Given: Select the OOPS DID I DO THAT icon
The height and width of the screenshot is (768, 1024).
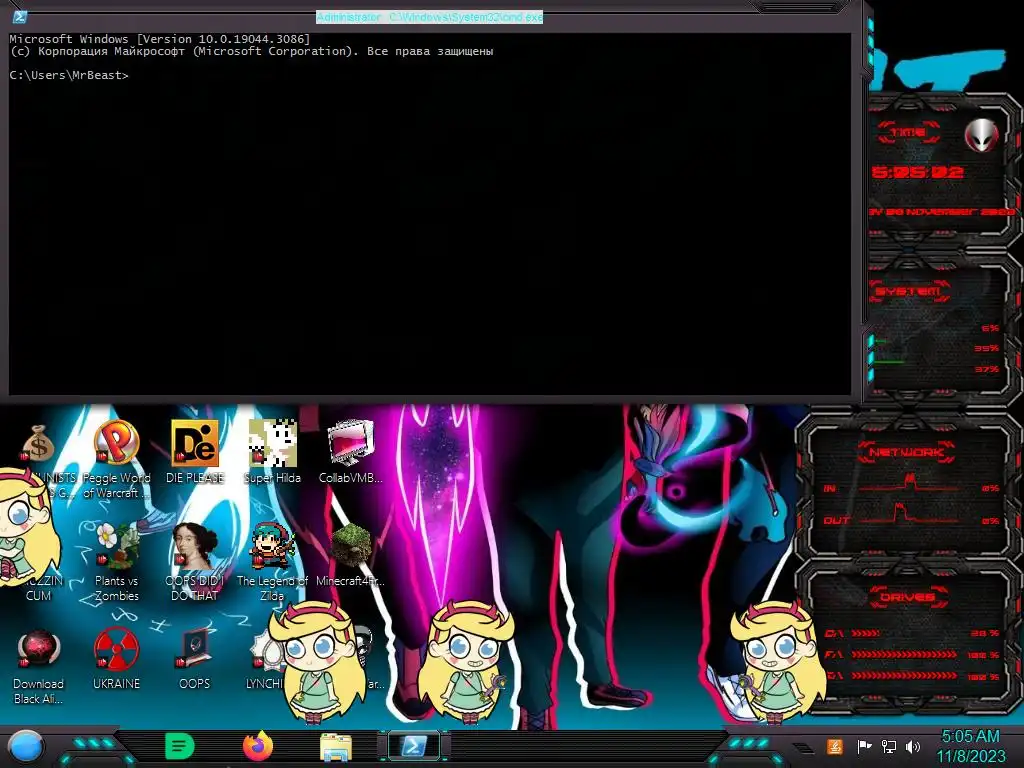Looking at the screenshot, I should (195, 562).
